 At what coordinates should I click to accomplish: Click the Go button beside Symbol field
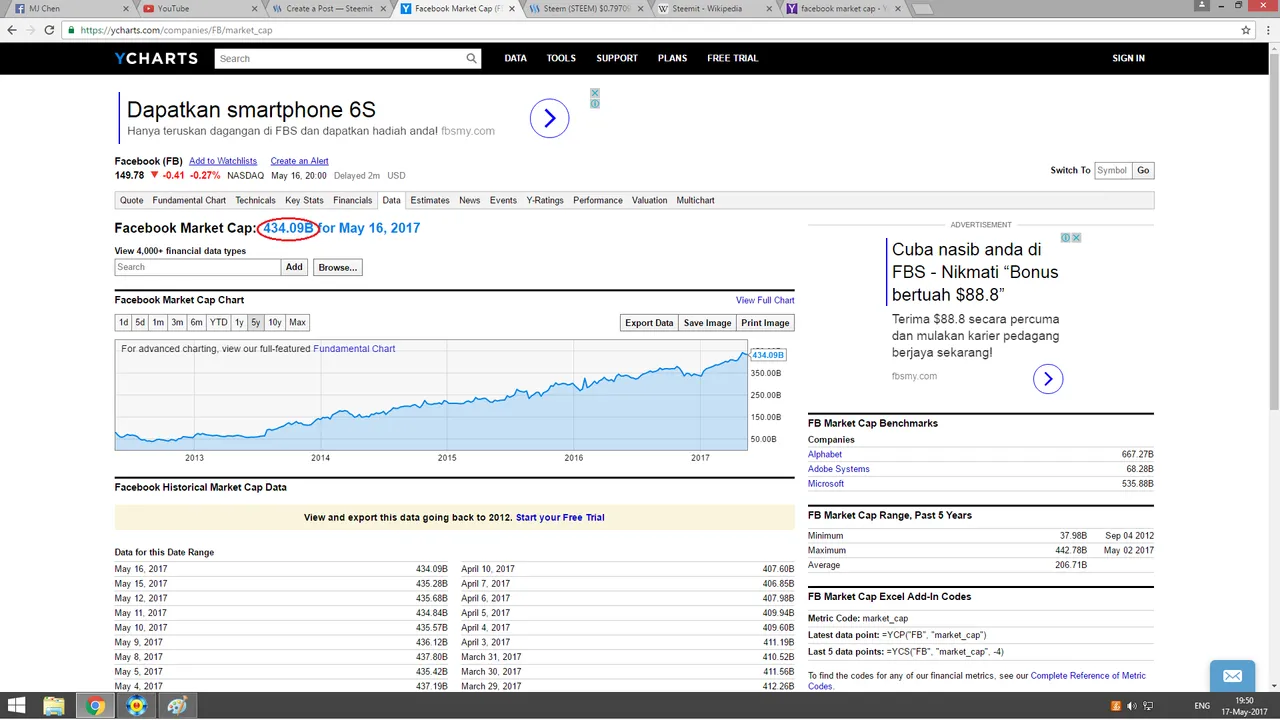click(1143, 170)
